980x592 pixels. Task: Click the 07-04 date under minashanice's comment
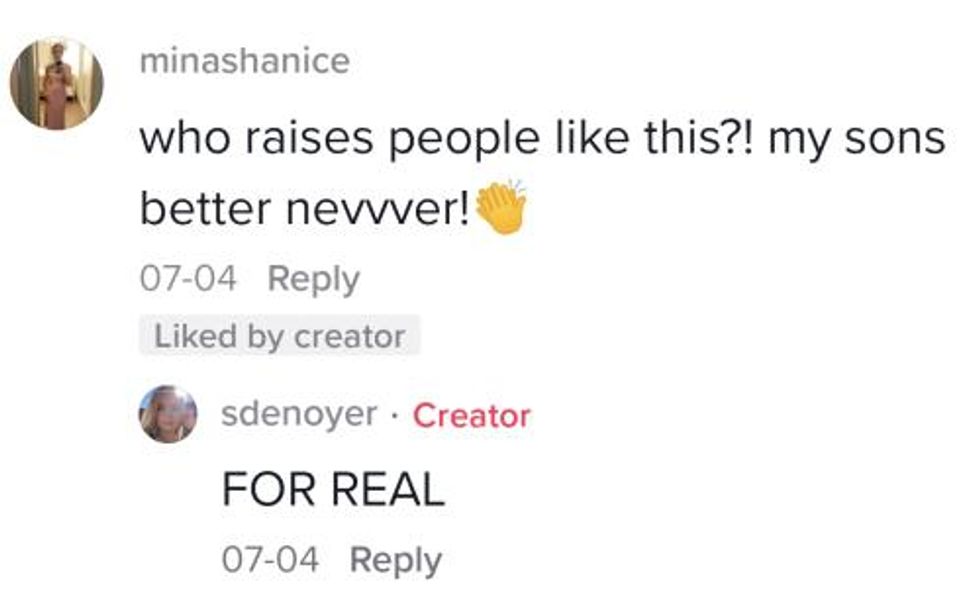pos(188,279)
